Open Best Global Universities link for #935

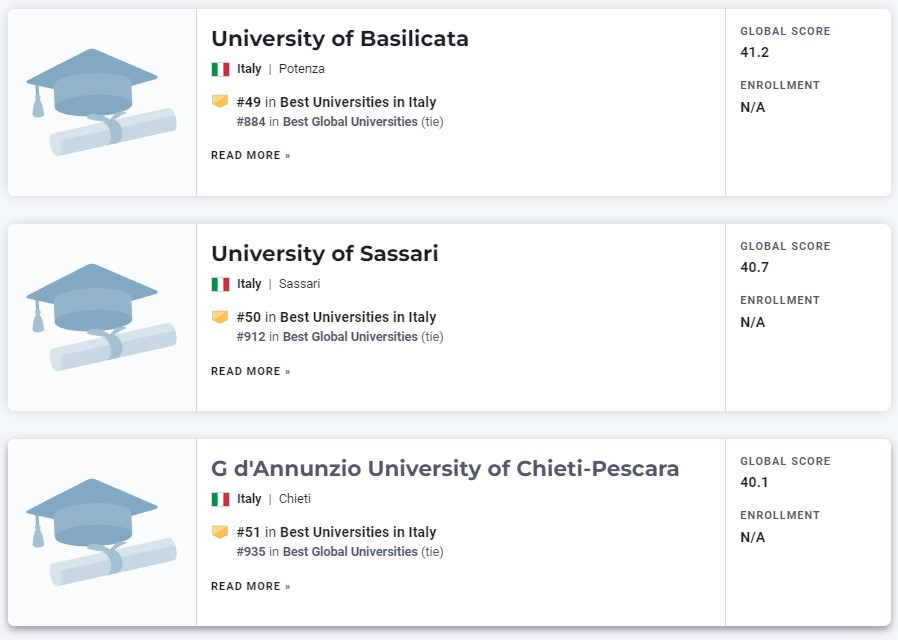pos(350,551)
